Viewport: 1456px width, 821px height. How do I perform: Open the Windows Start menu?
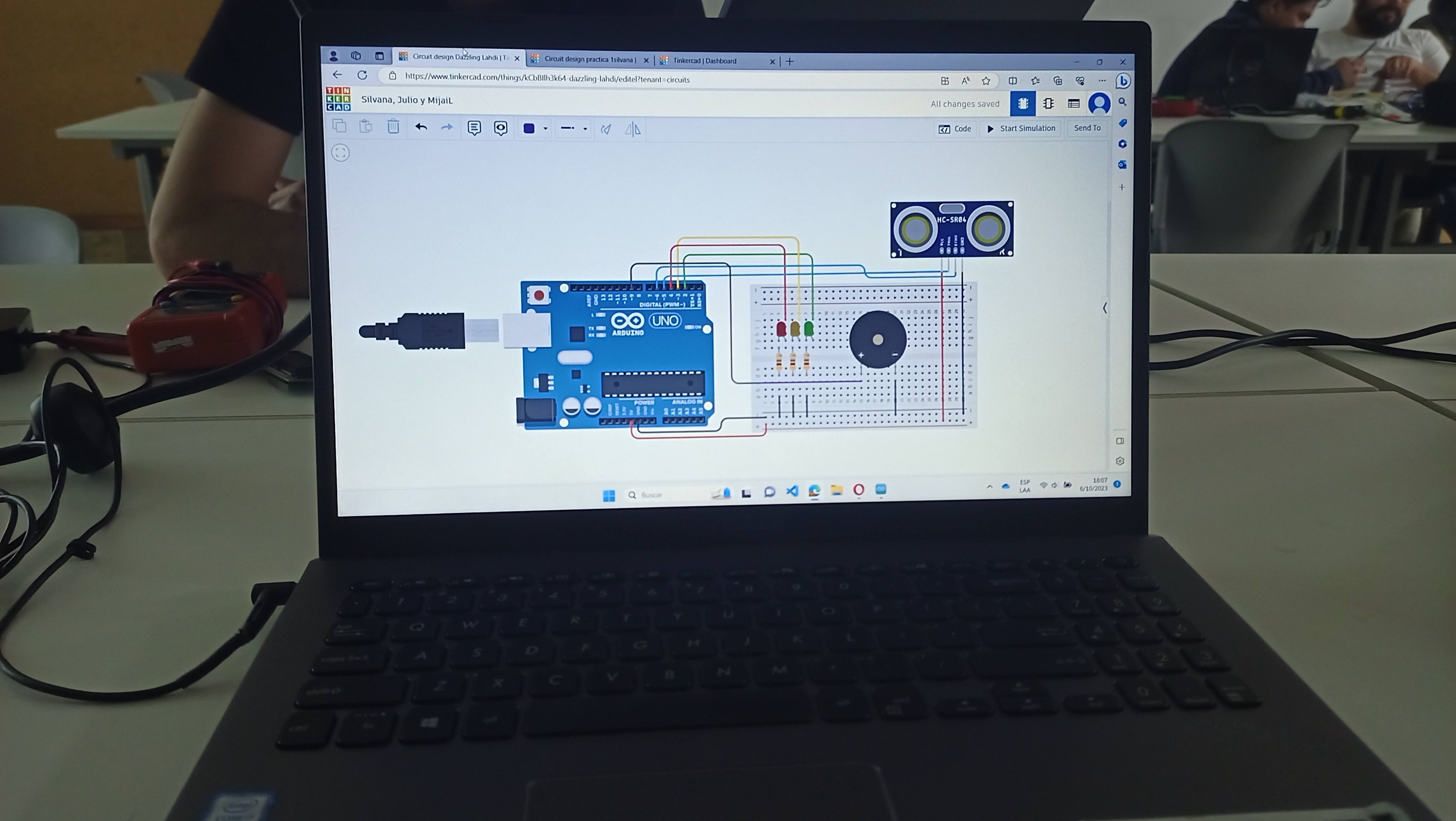click(609, 496)
